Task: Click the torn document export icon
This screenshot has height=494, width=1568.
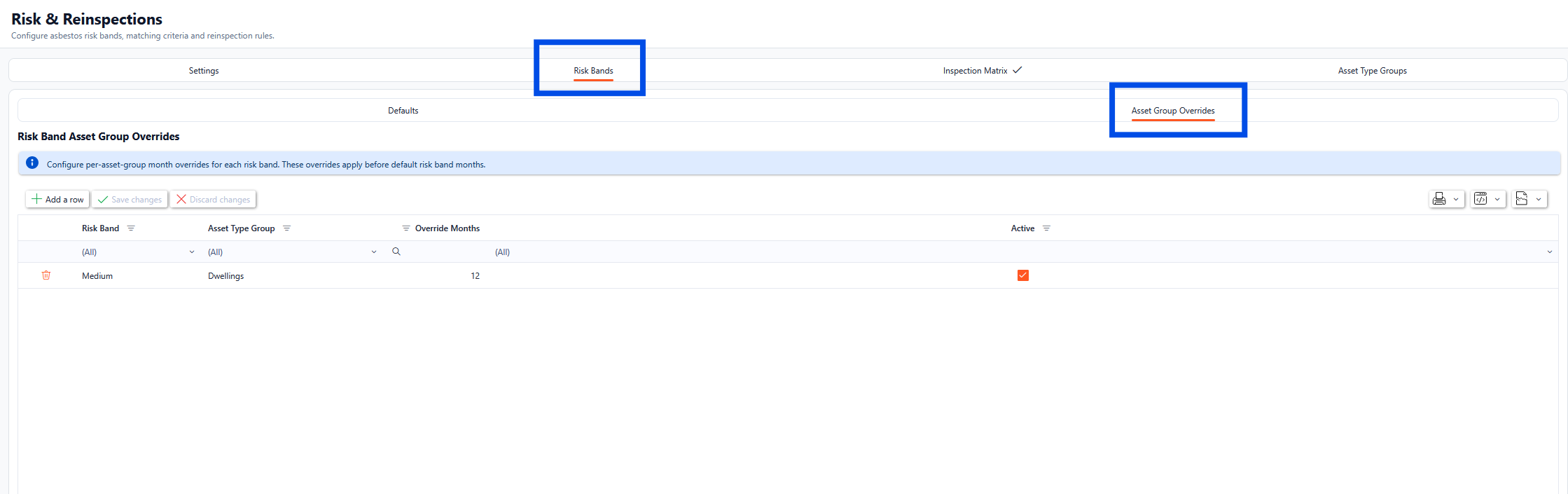Action: tap(1521, 199)
